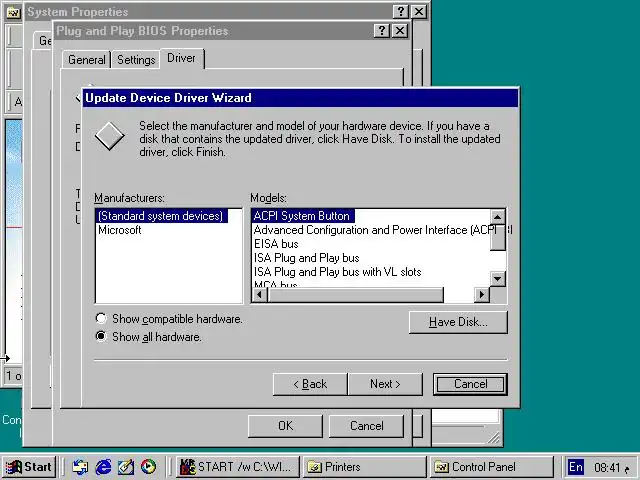Select ISA Plug and Play bus with VL slots
Image resolution: width=640 pixels, height=480 pixels.
pos(337,271)
